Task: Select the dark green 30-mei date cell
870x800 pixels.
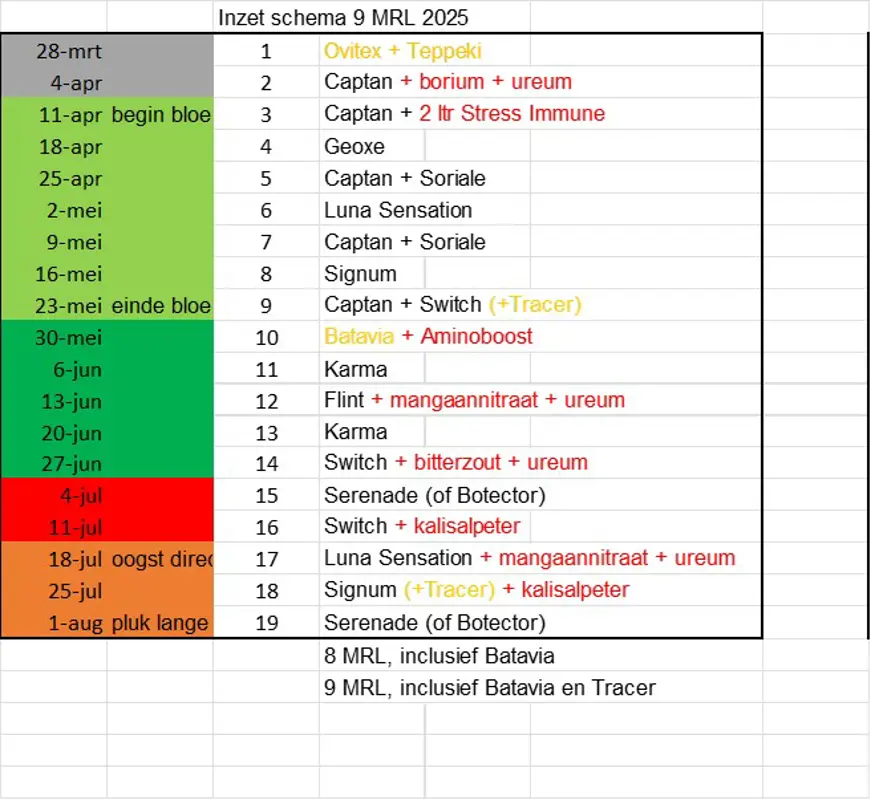Action: click(69, 338)
